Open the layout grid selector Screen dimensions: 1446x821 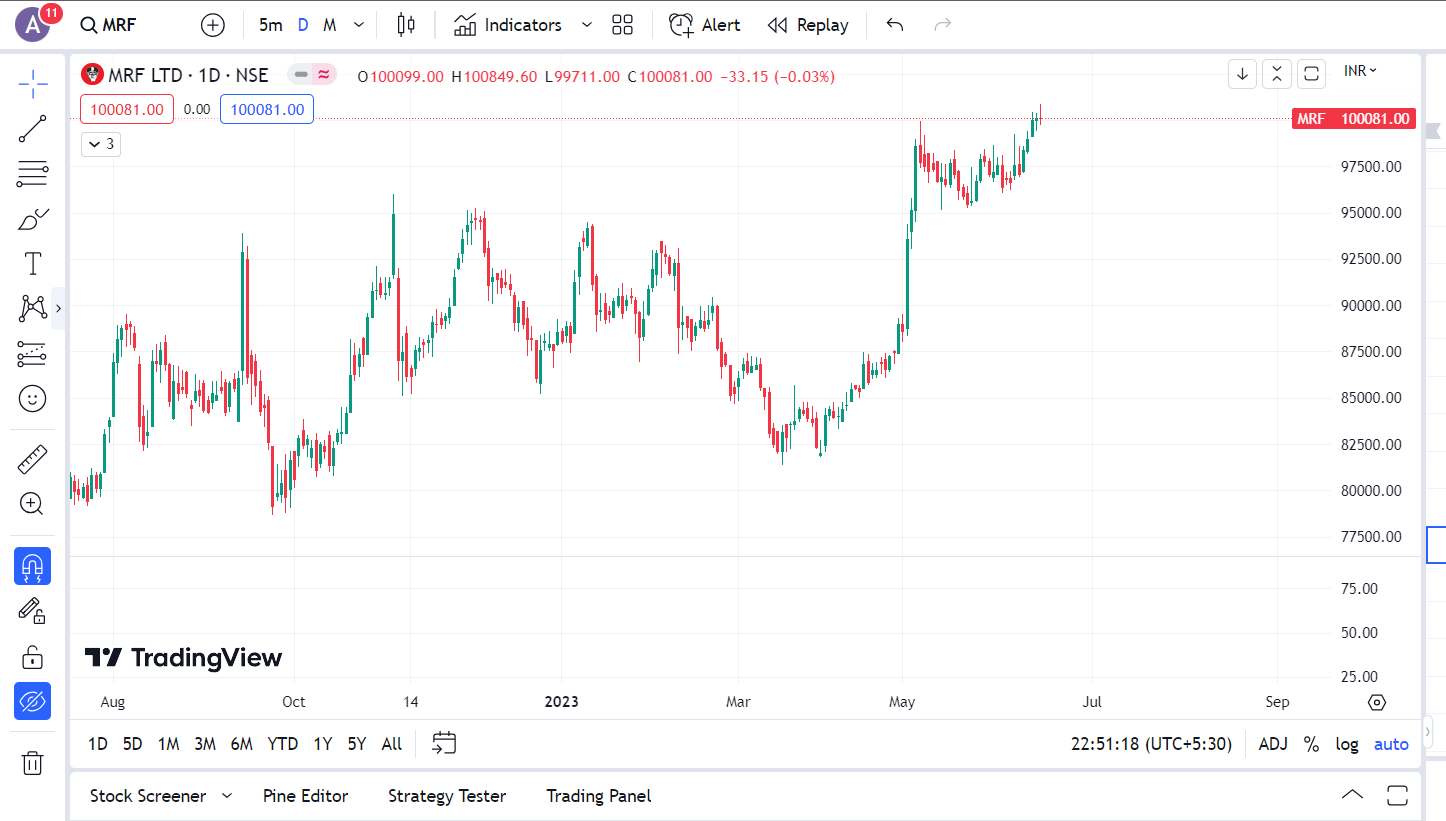tap(623, 25)
